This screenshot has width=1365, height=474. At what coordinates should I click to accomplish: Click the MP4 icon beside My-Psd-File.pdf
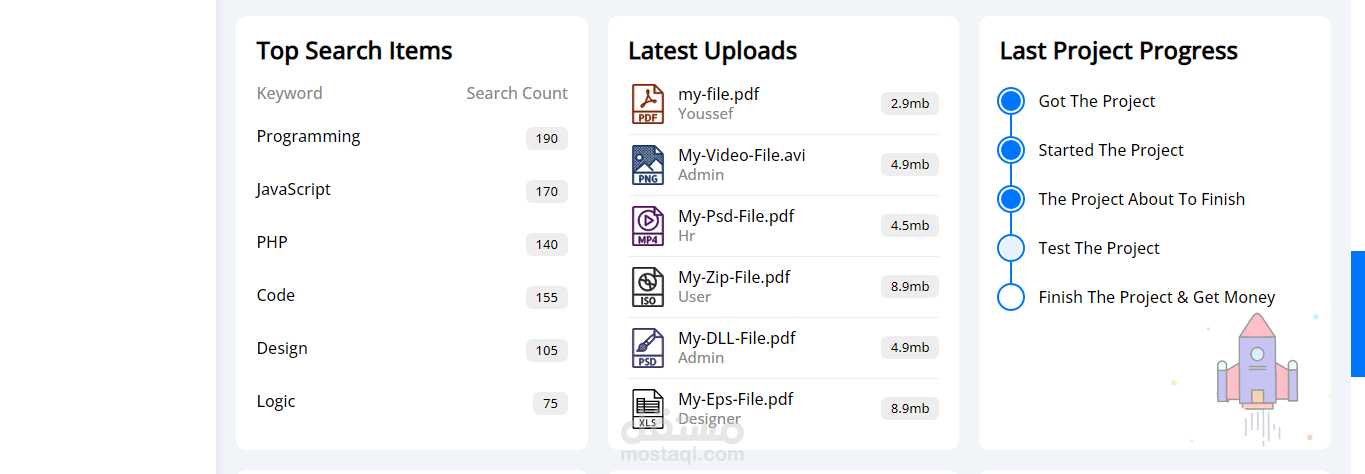(x=647, y=226)
